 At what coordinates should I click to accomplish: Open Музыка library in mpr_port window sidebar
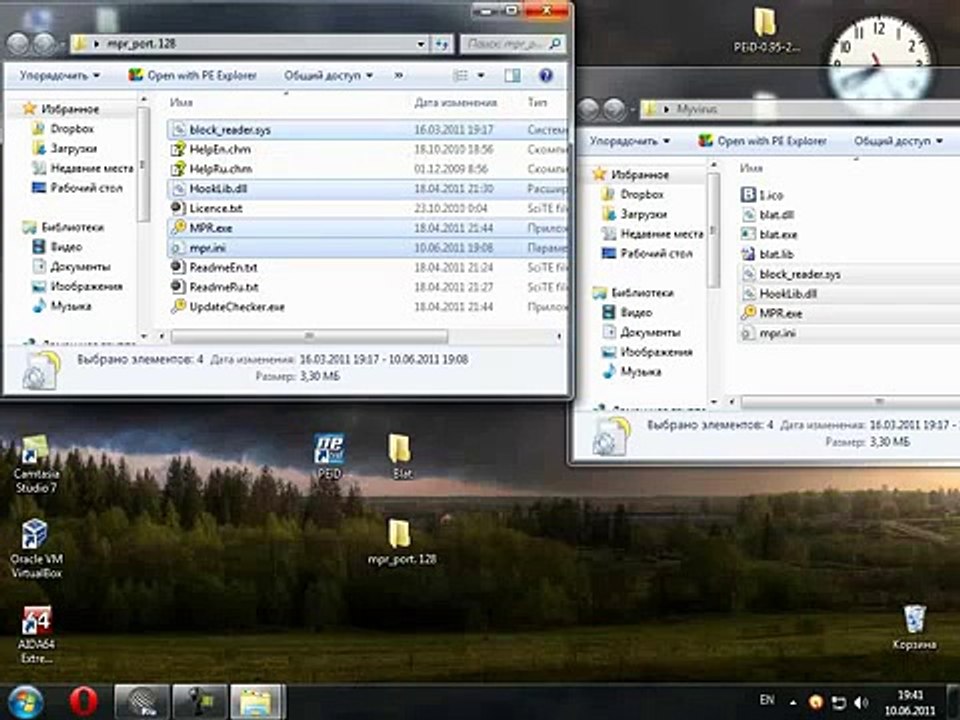point(62,306)
